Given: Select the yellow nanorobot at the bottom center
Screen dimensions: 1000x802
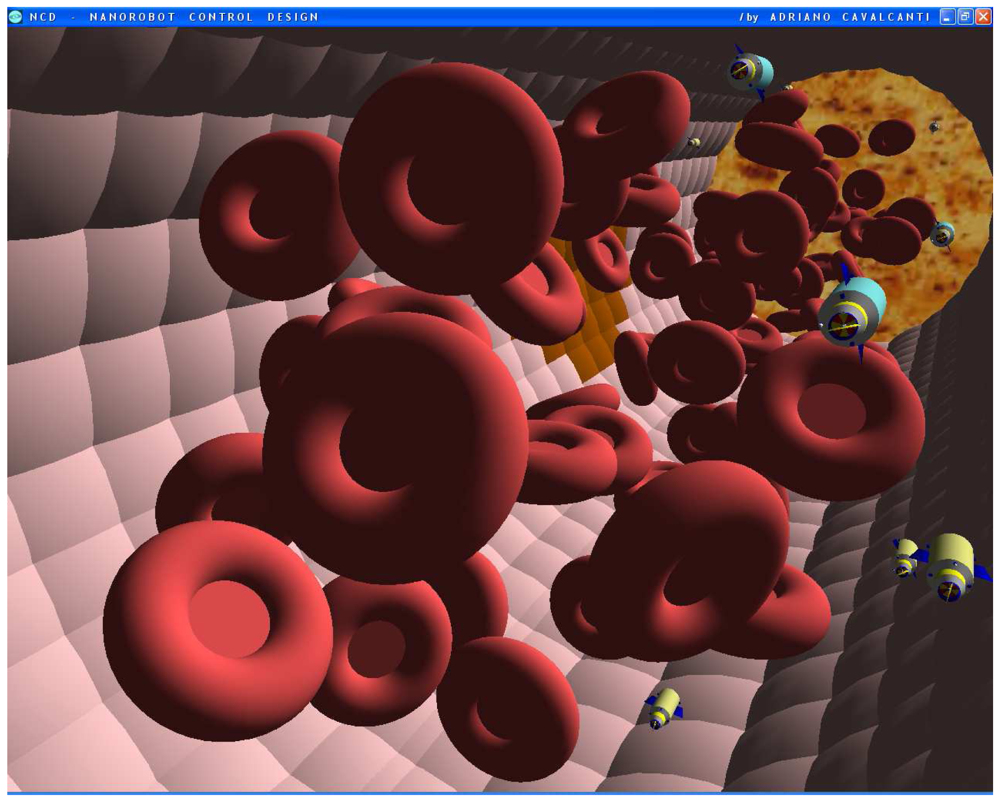Looking at the screenshot, I should pyautogui.click(x=664, y=708).
